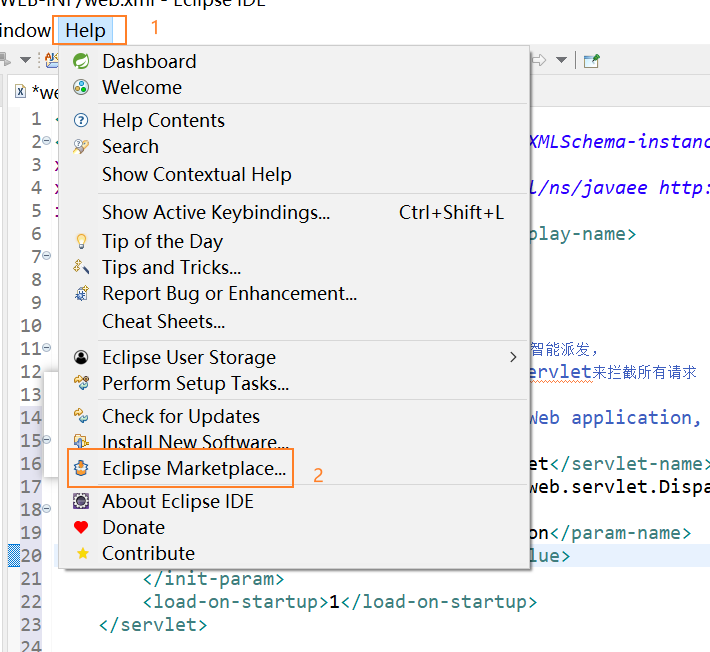Image resolution: width=710 pixels, height=652 pixels.
Task: Collapse the fold marker on line 18
Action: point(46,508)
